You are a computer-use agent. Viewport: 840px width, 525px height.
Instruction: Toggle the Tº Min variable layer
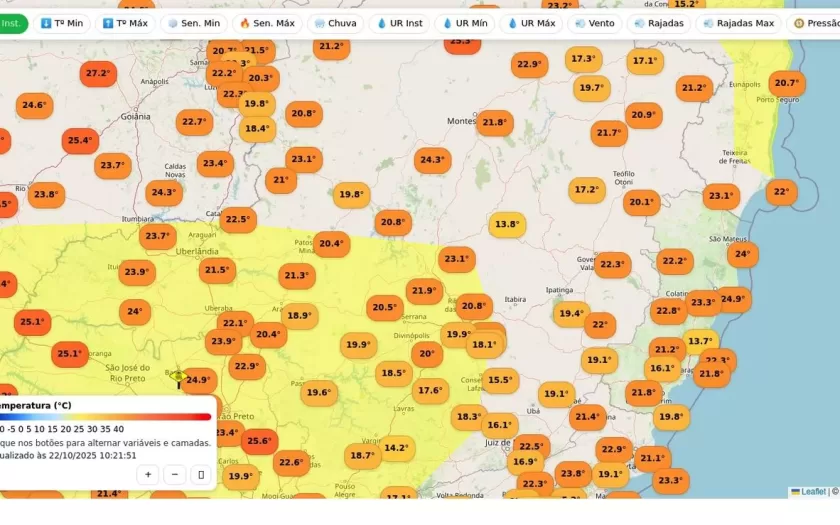pos(62,23)
